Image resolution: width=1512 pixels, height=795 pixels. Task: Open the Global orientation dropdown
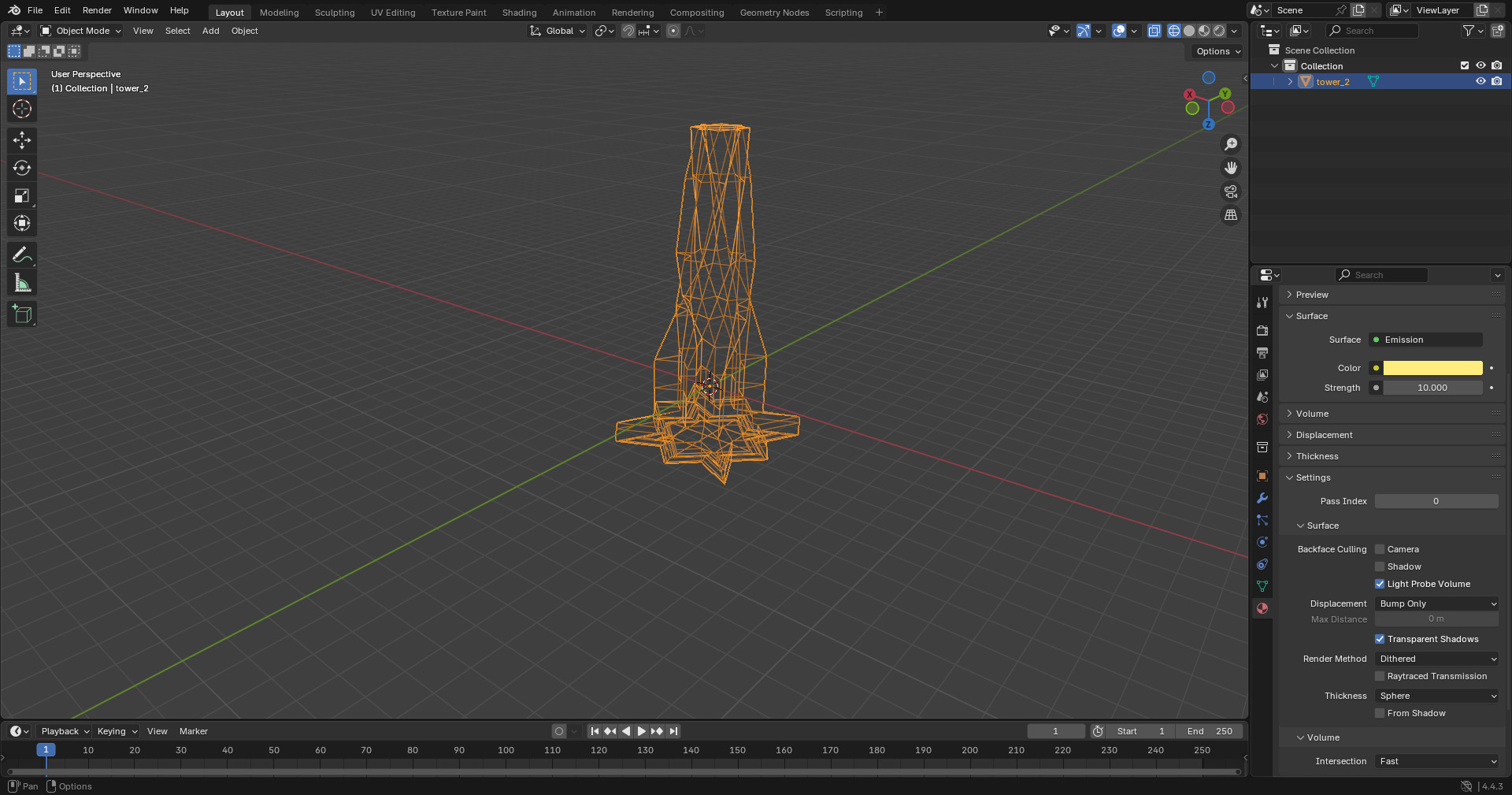(558, 31)
